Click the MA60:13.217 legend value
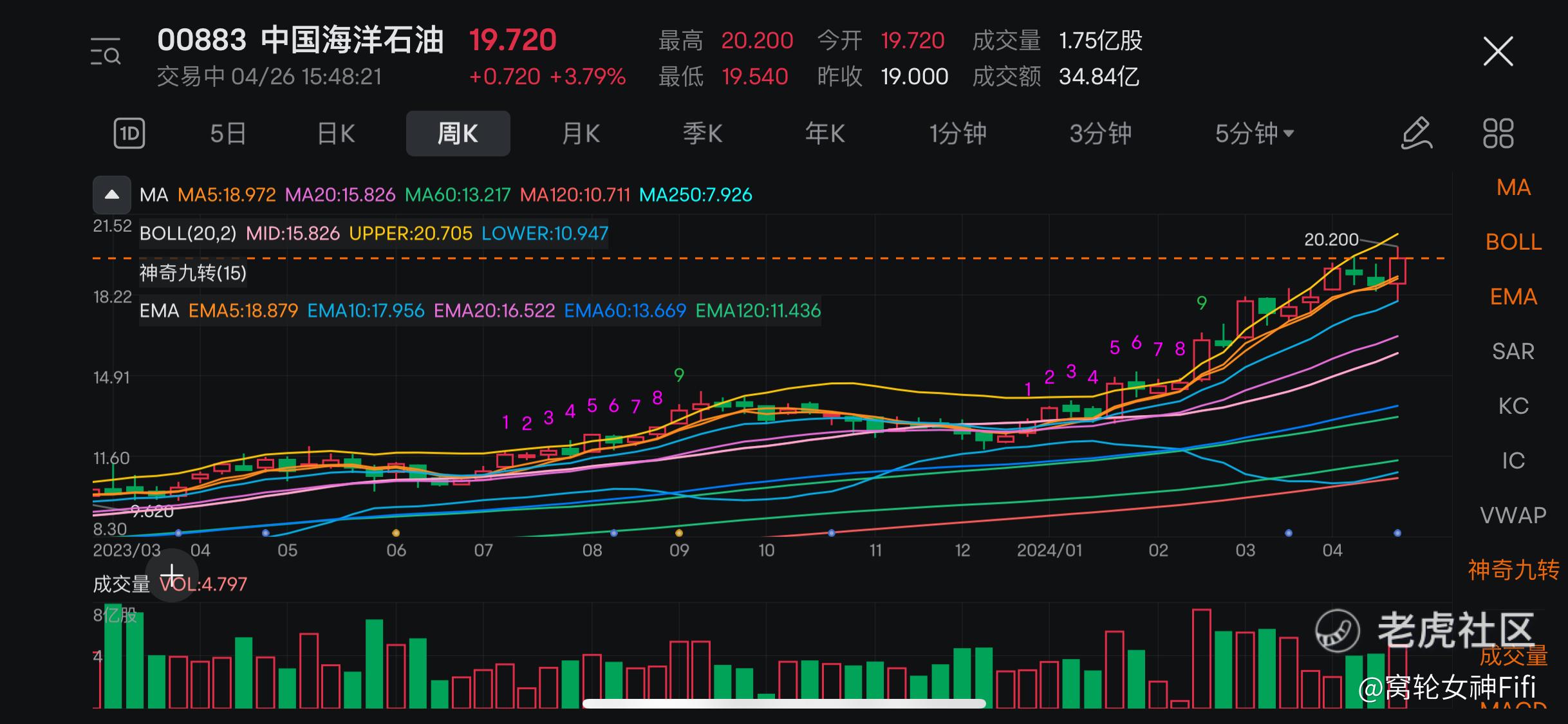The height and width of the screenshot is (724, 1568). click(458, 195)
